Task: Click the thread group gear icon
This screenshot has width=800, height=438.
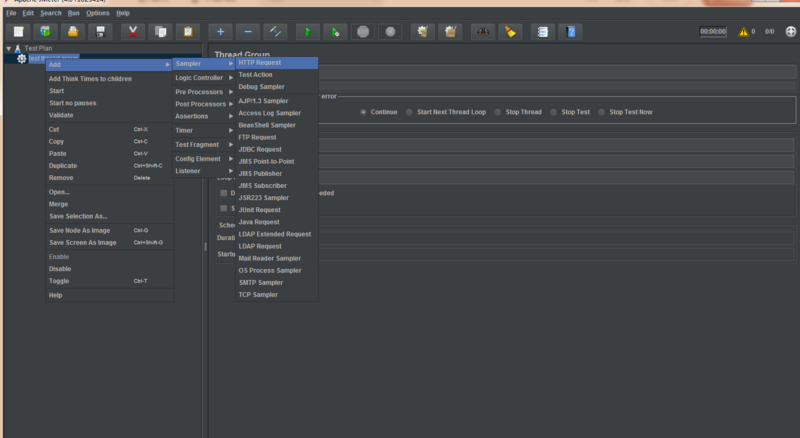Action: 21,59
